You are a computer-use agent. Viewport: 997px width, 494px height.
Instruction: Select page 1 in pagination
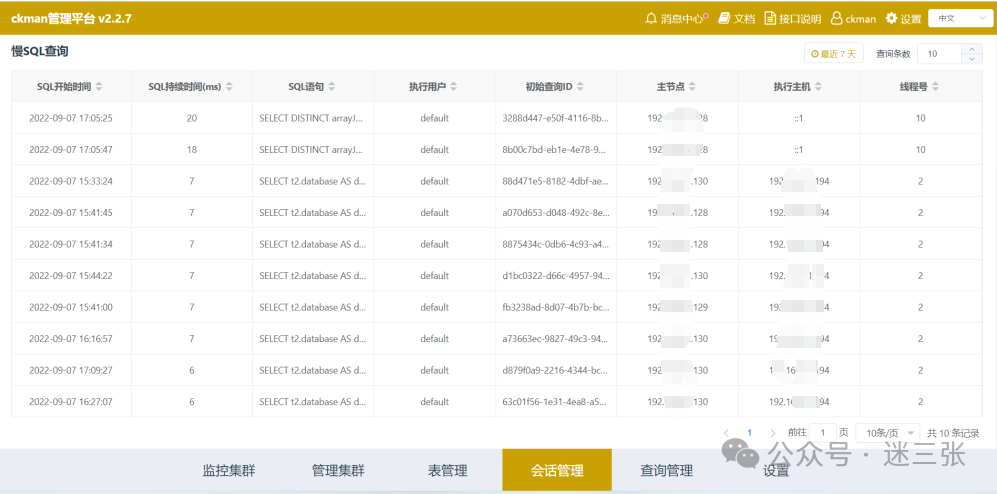[750, 433]
